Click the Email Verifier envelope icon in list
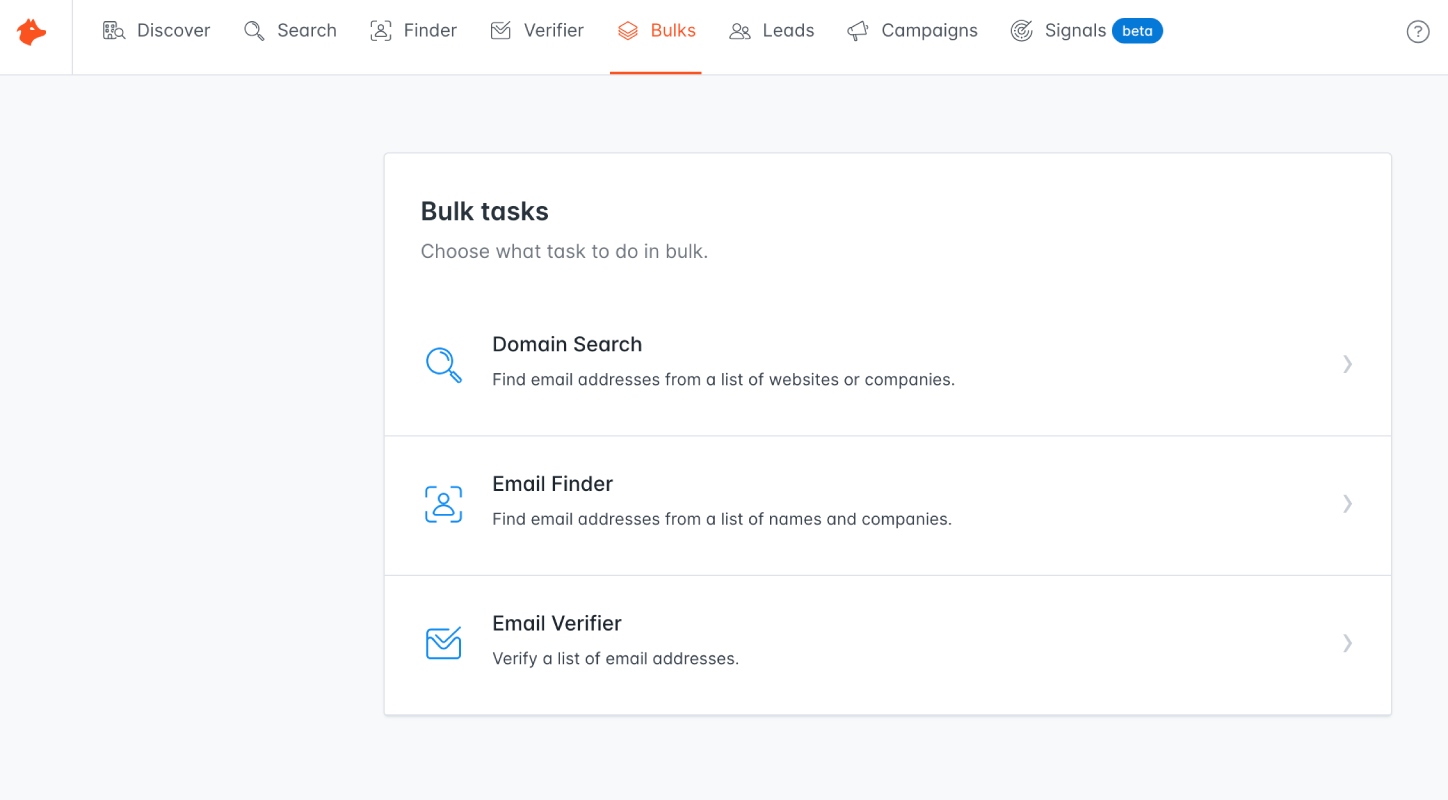 coord(444,643)
